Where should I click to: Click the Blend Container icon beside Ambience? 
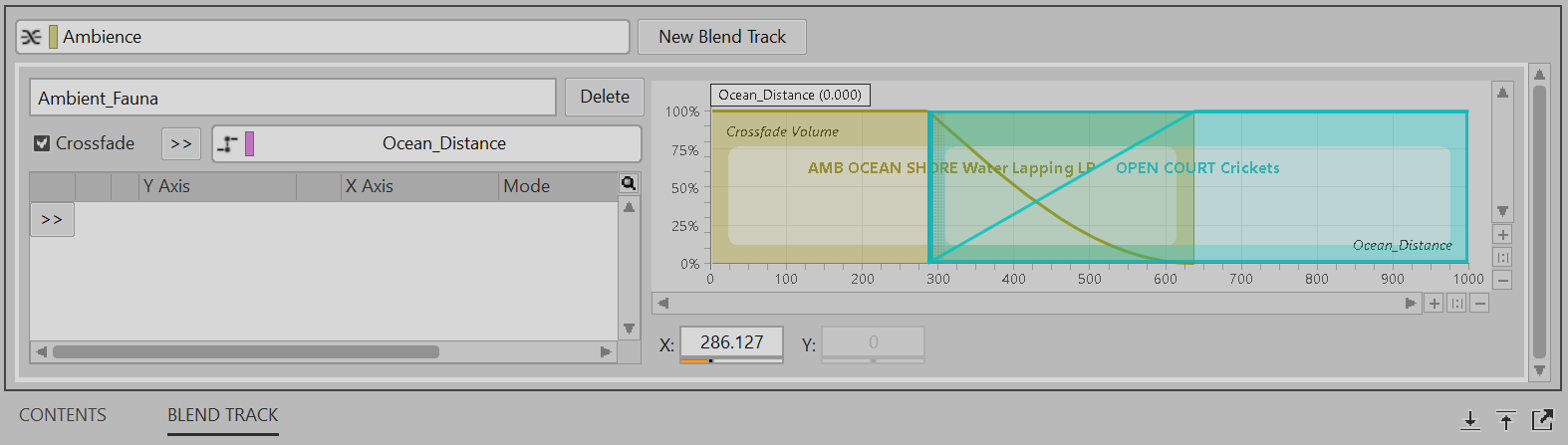click(31, 37)
